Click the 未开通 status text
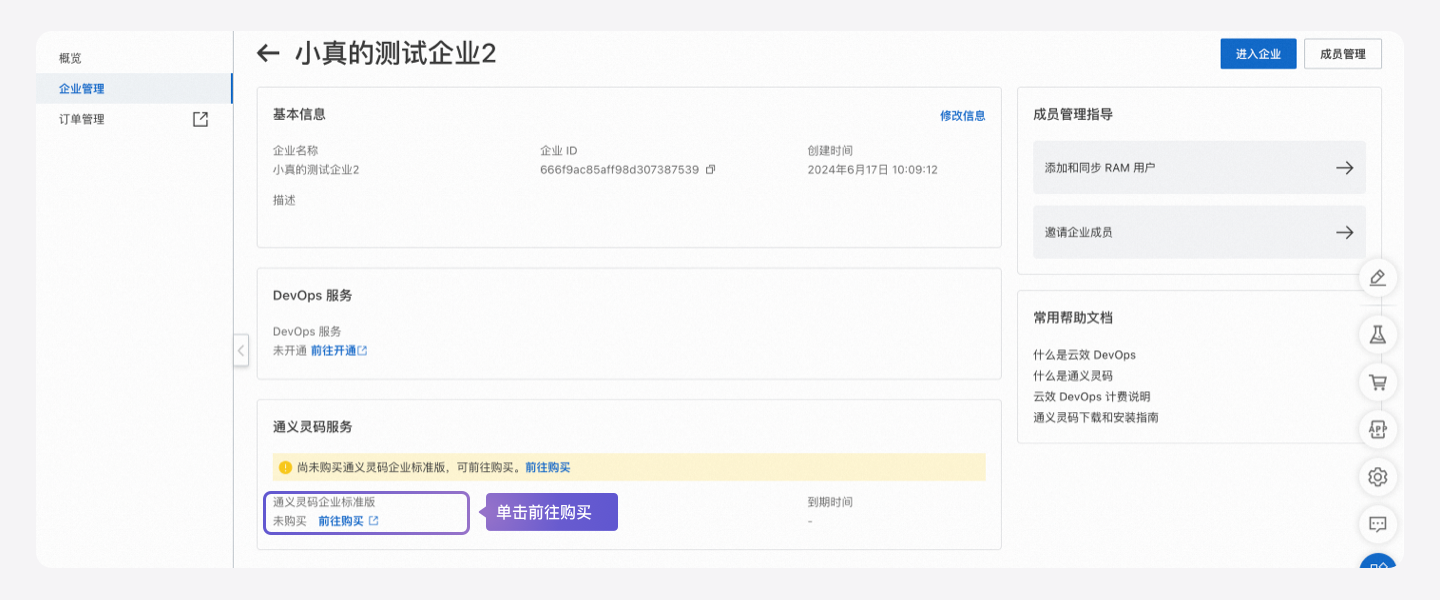Viewport: 1440px width, 600px height. coord(289,351)
